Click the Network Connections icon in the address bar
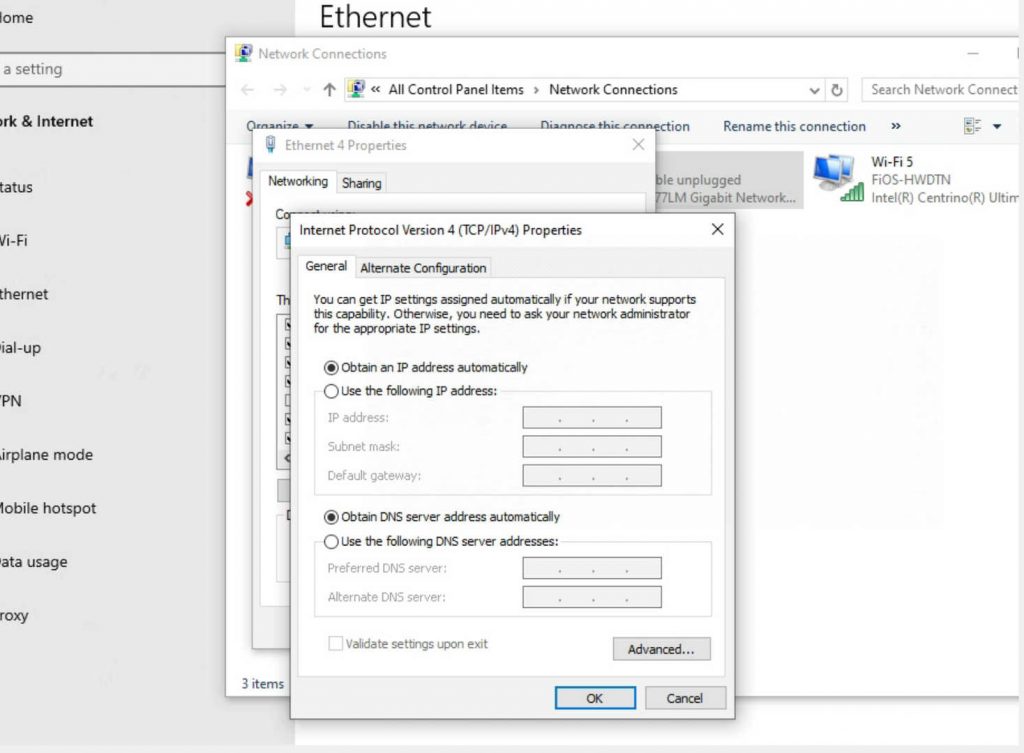The image size is (1024, 753). 356,89
